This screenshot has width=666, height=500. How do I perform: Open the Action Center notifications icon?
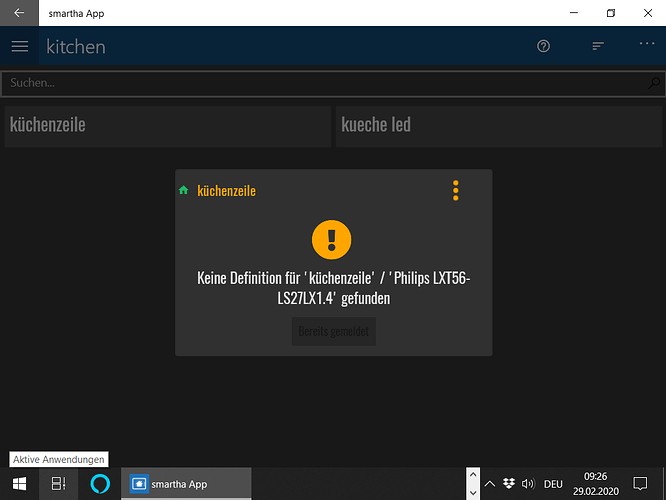[x=640, y=483]
